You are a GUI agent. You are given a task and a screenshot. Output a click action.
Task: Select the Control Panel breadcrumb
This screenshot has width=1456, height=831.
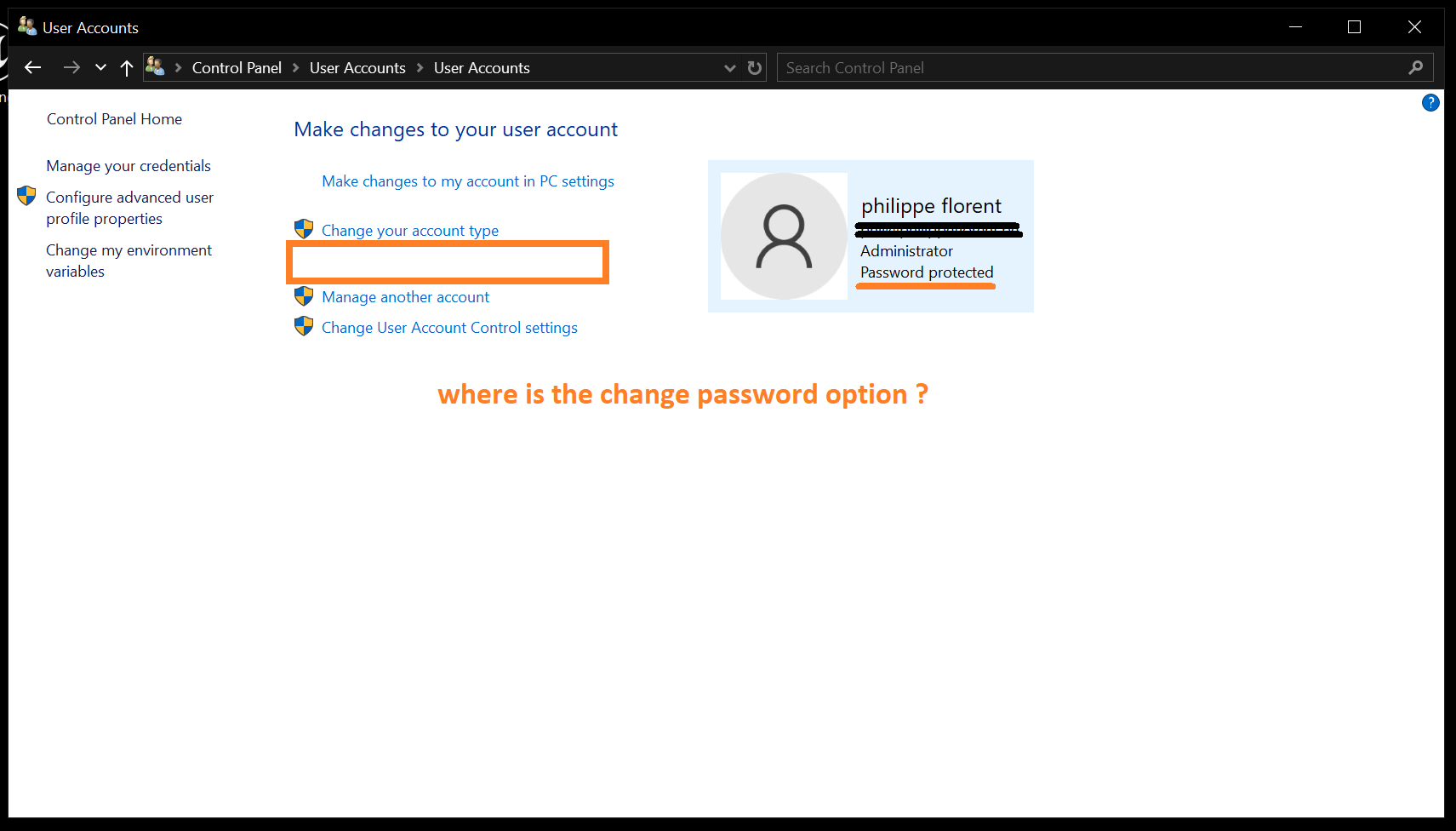click(x=237, y=68)
